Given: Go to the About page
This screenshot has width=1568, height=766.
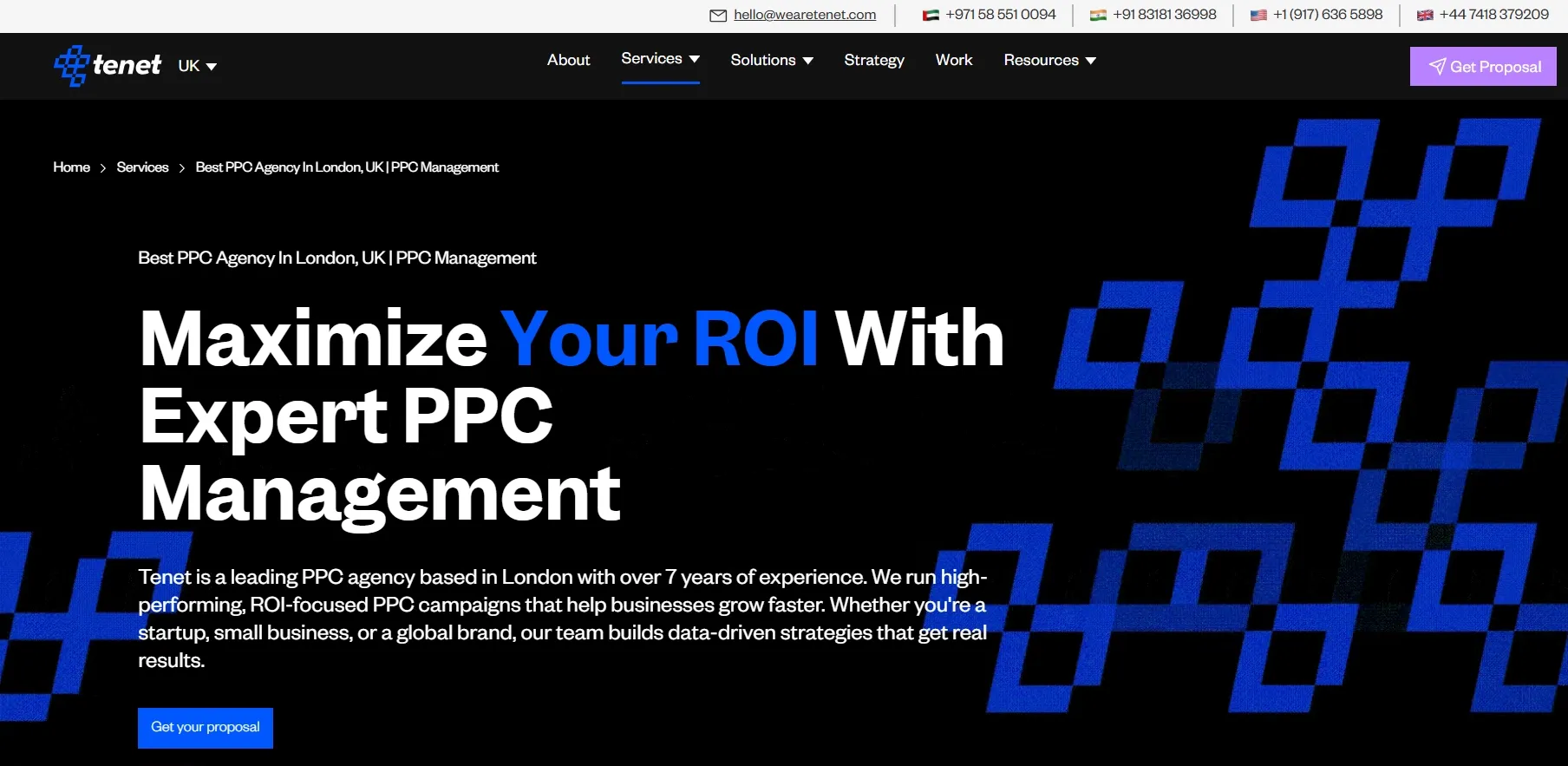Looking at the screenshot, I should click(x=568, y=60).
